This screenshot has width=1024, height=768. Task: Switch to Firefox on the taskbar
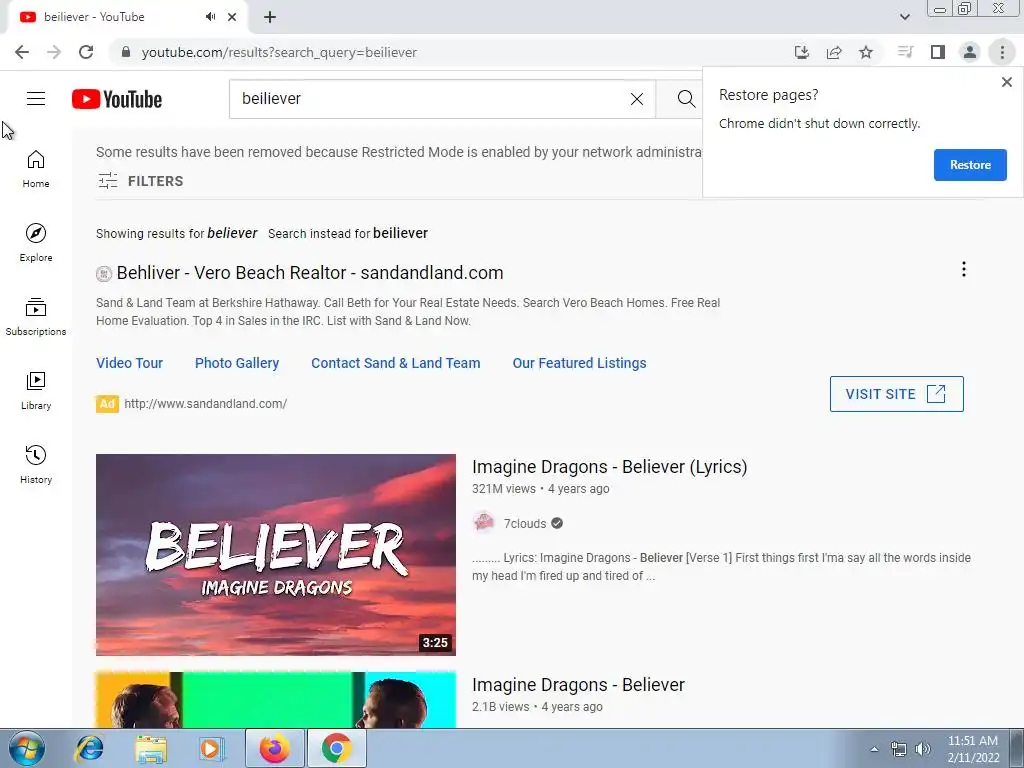[x=275, y=748]
